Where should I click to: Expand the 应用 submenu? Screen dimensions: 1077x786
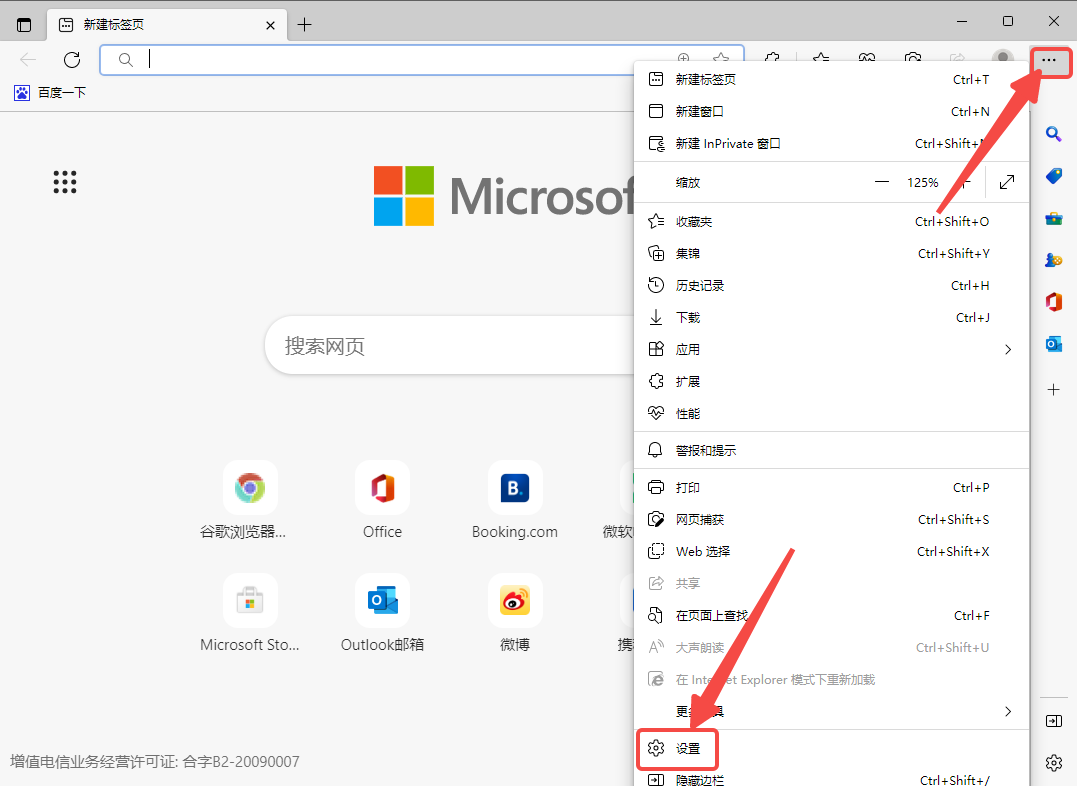click(x=1007, y=350)
